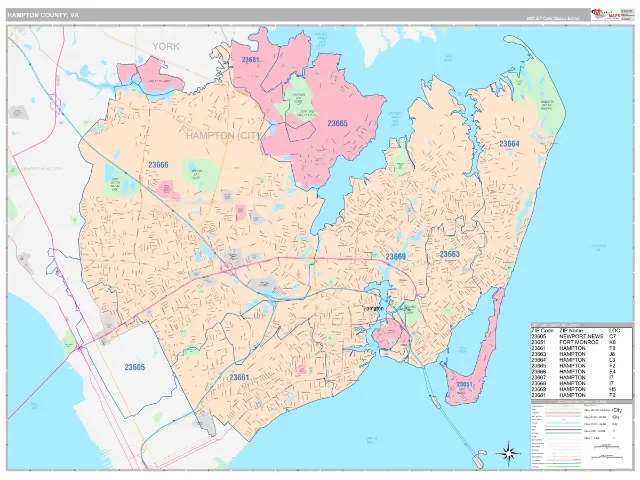Click the 23665 ZIP label on the map

click(x=338, y=123)
